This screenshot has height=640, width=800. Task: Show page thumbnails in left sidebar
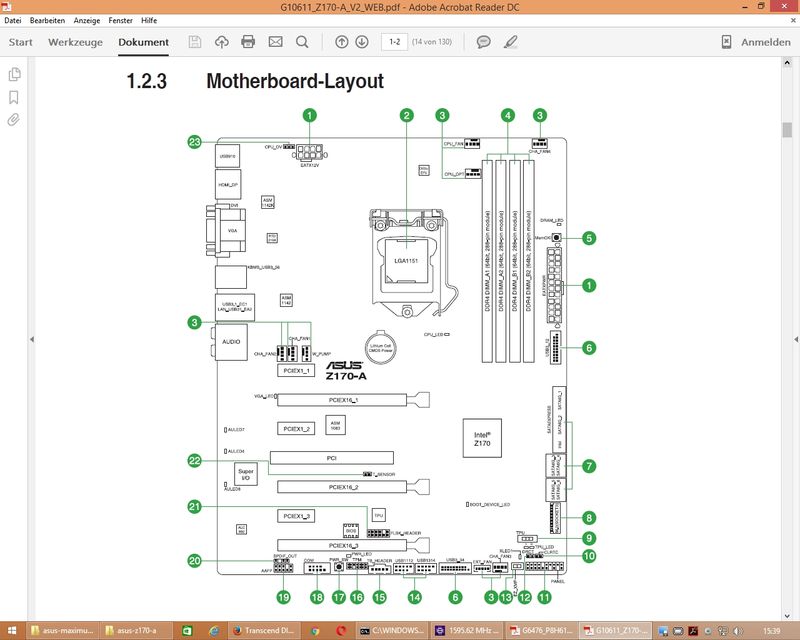click(x=14, y=75)
